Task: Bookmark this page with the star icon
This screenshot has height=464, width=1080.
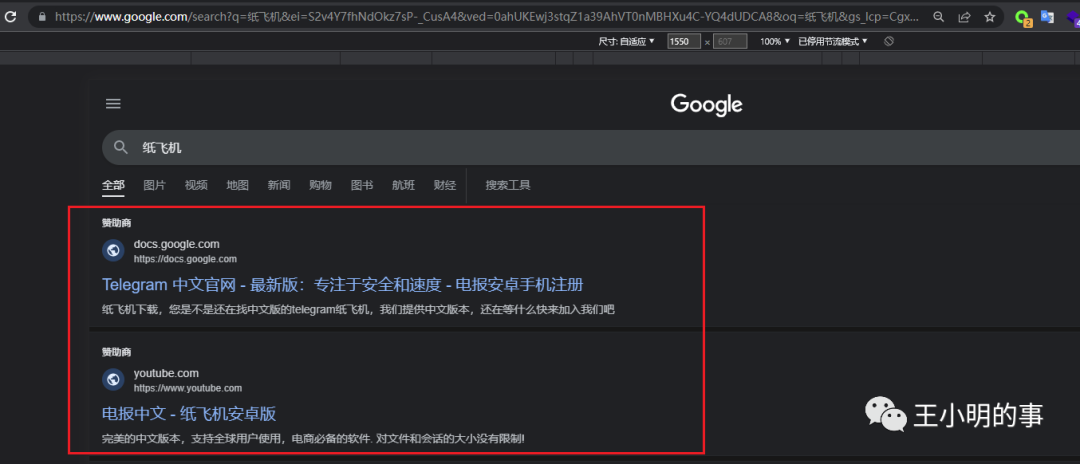Action: (990, 17)
